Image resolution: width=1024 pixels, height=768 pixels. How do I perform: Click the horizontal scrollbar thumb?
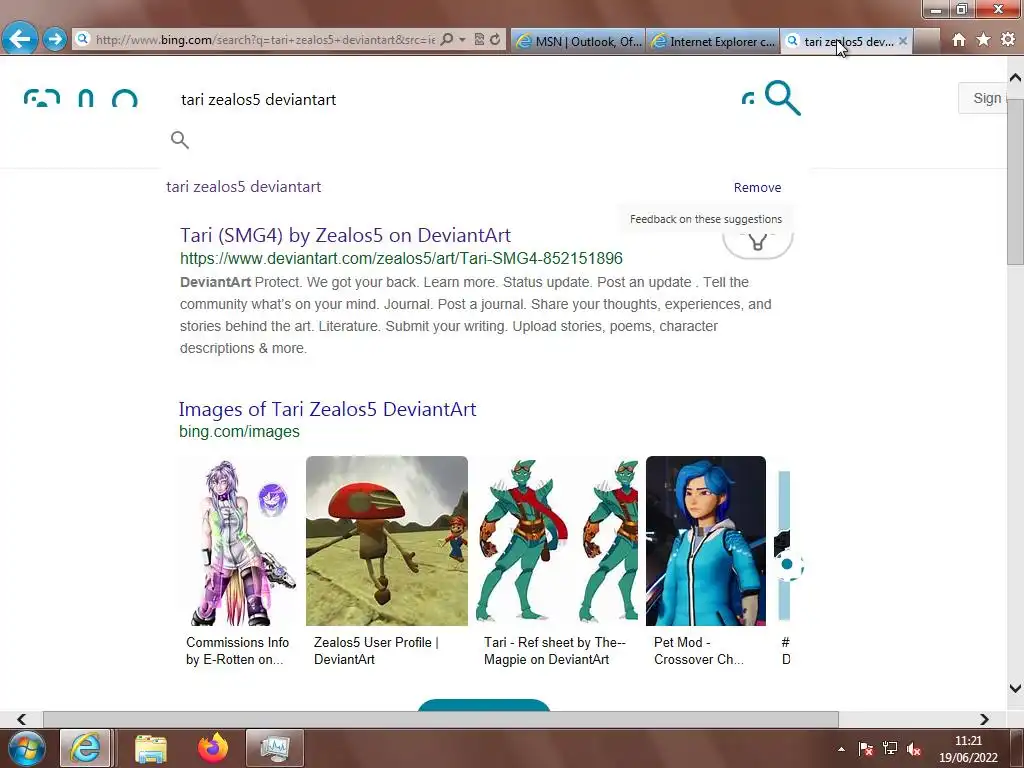(441, 719)
